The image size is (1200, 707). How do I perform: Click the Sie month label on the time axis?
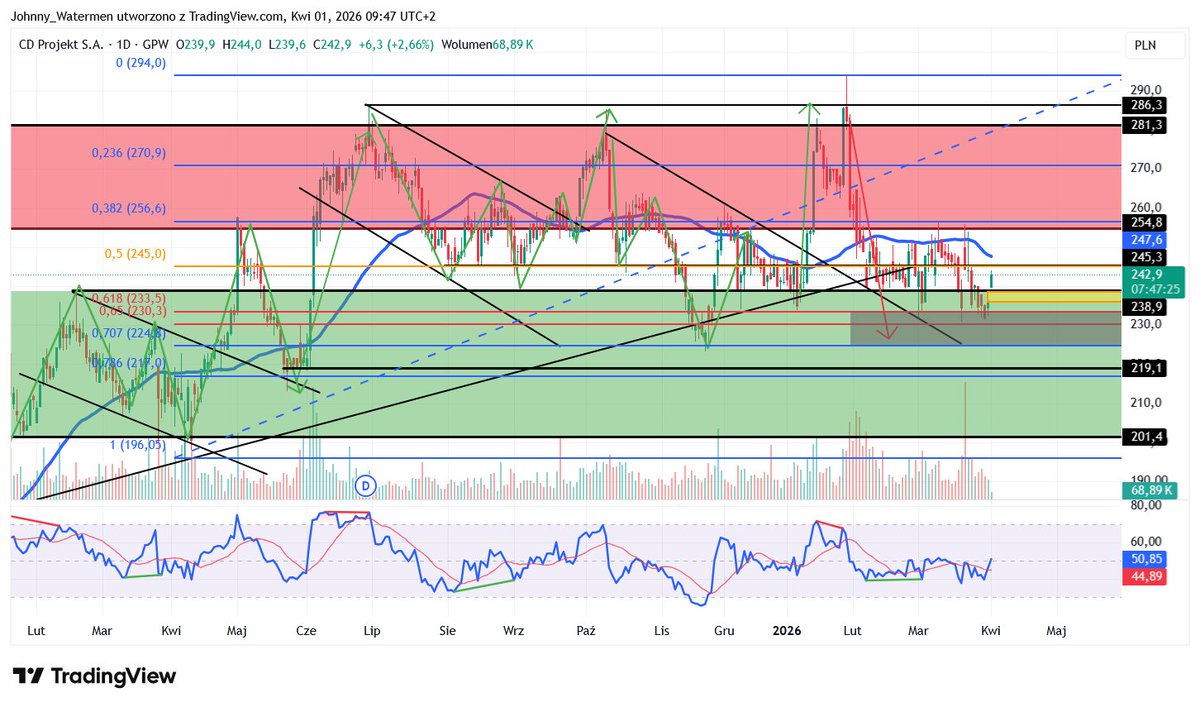447,632
